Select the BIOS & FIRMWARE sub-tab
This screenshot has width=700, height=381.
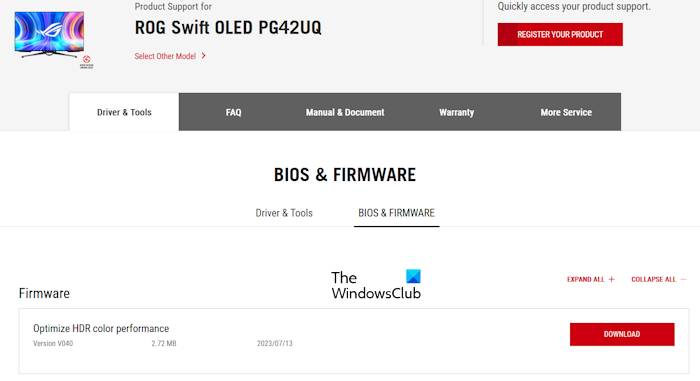pyautogui.click(x=396, y=213)
